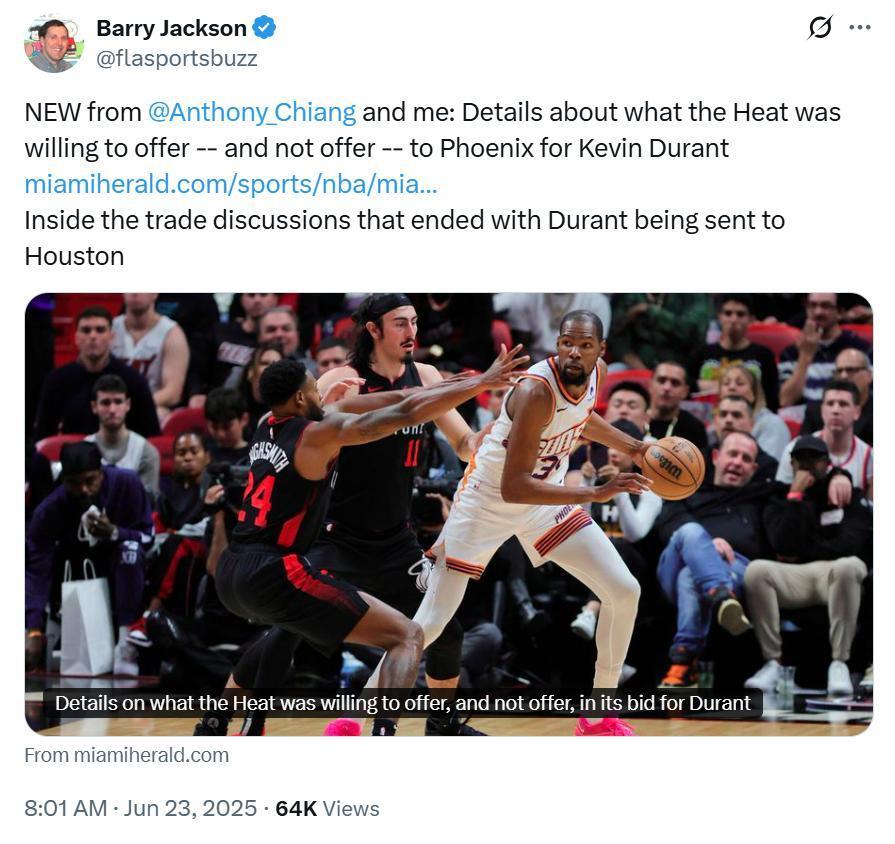Open the three-dot more options menu
Viewport: 895px width, 844px height.
click(860, 27)
